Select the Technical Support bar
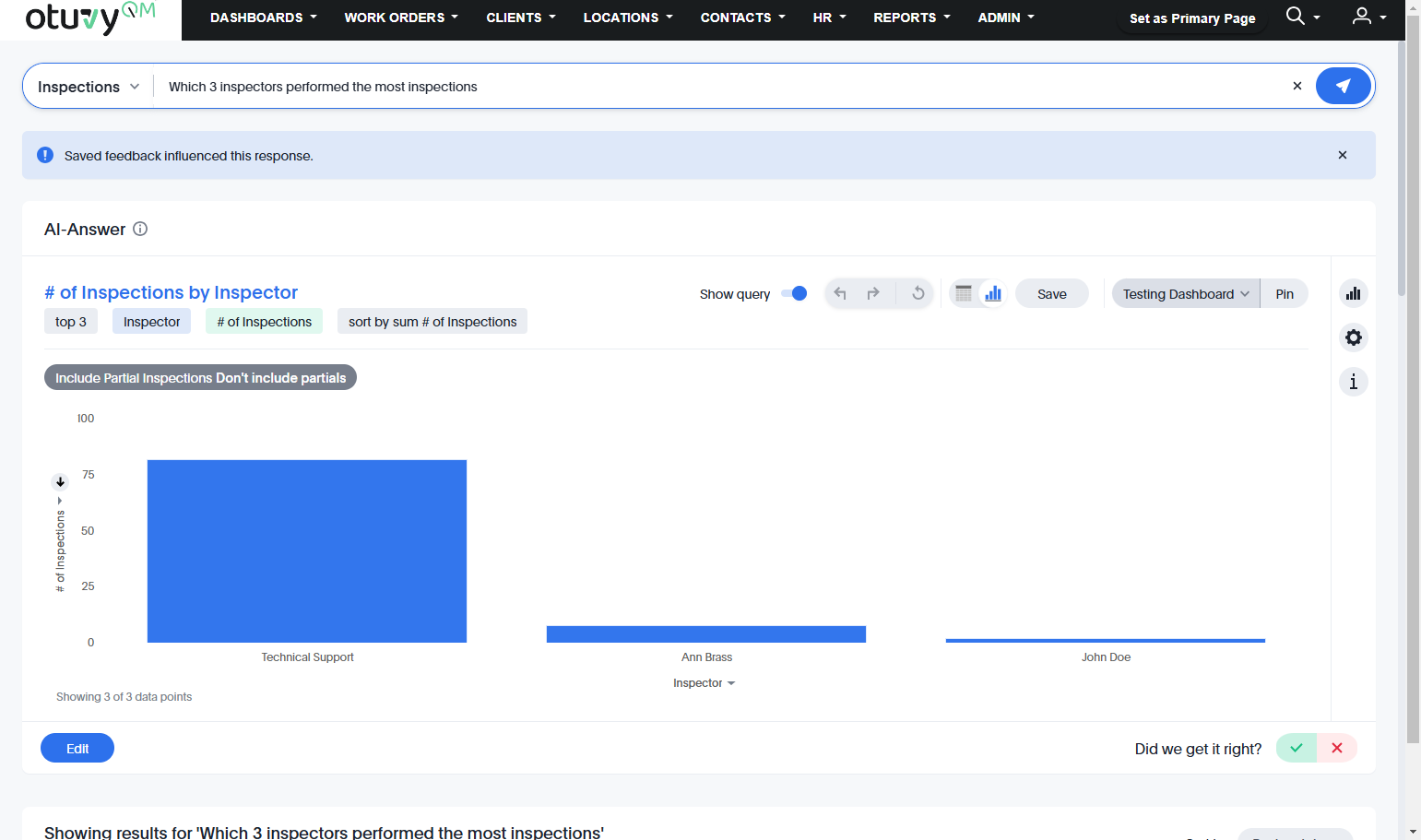Image resolution: width=1421 pixels, height=840 pixels. pyautogui.click(x=307, y=551)
